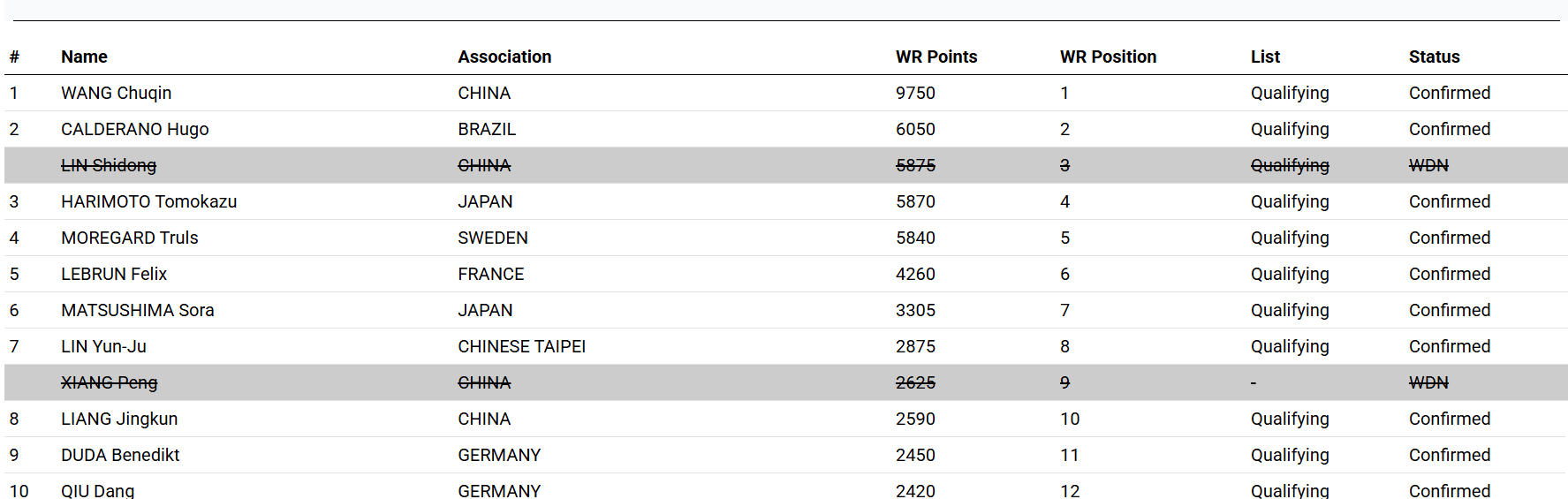Select player LIANG Jingkun
This screenshot has height=499, width=1568.
click(x=119, y=419)
